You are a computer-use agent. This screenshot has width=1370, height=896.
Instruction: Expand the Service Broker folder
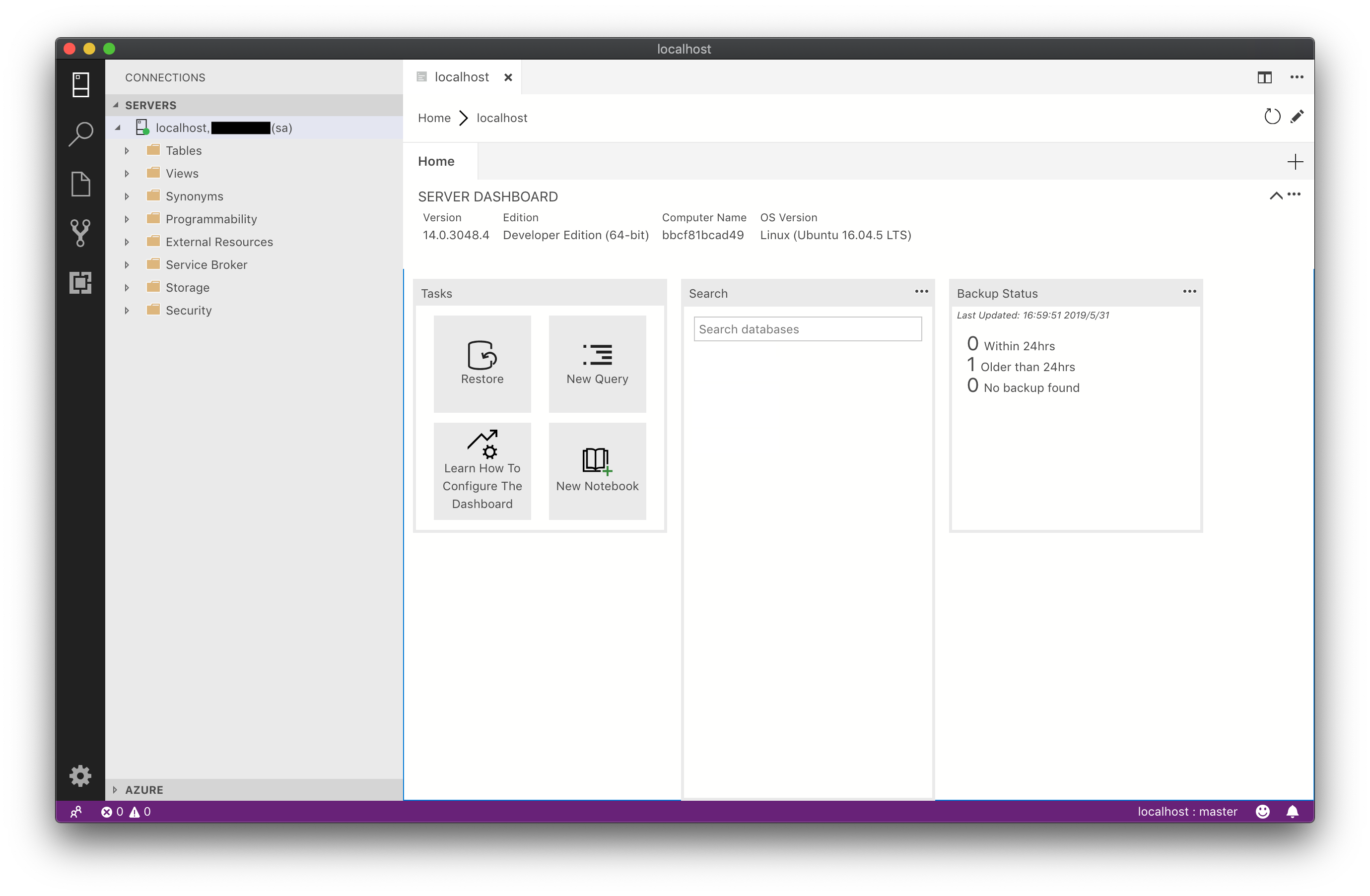tap(127, 265)
